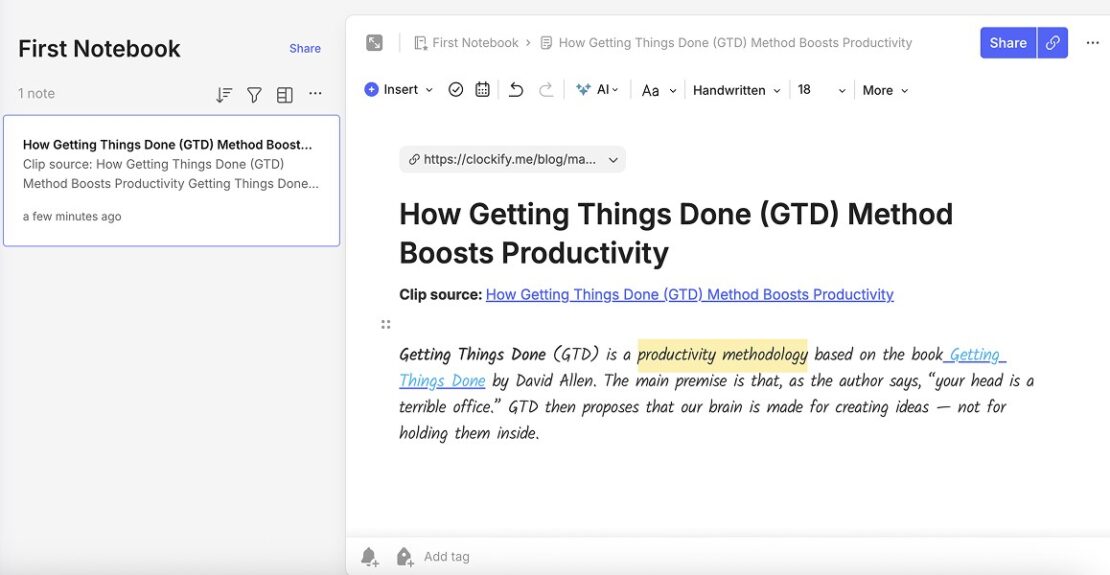Click the bold 'Getting Things Done' paragraph text
The width and height of the screenshot is (1110, 575).
pyautogui.click(x=472, y=354)
